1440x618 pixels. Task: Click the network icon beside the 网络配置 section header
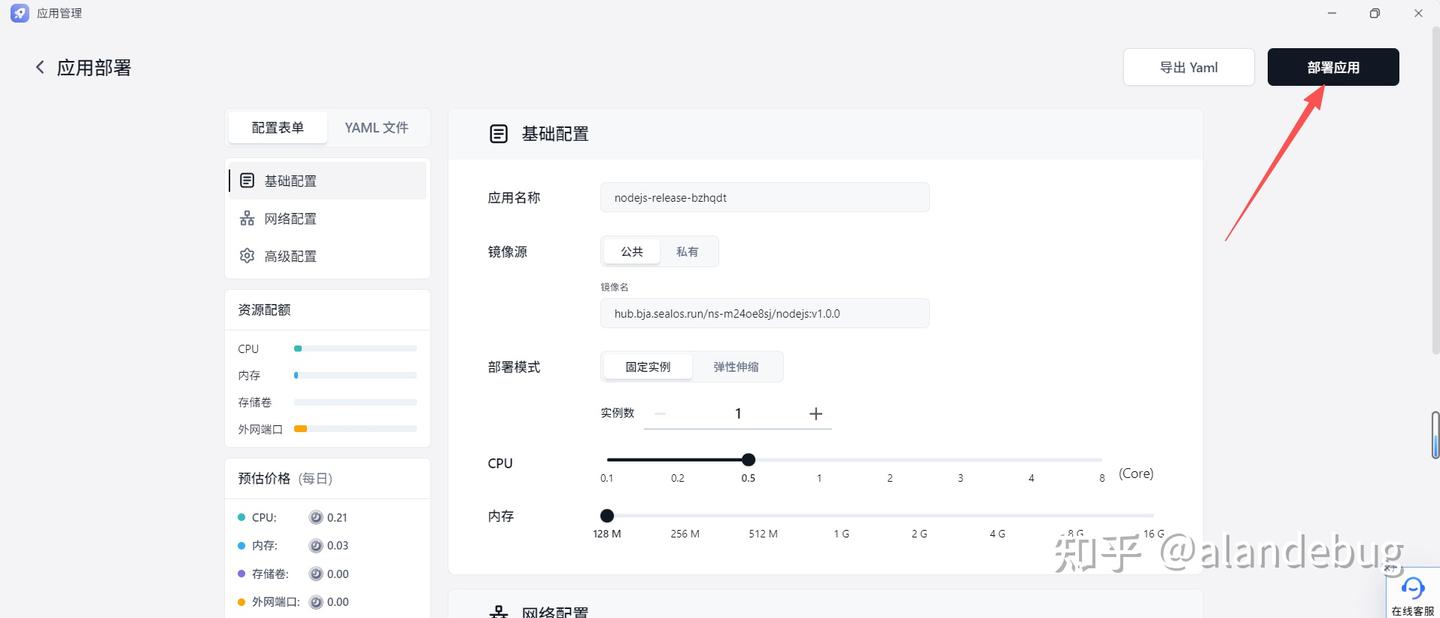498,611
